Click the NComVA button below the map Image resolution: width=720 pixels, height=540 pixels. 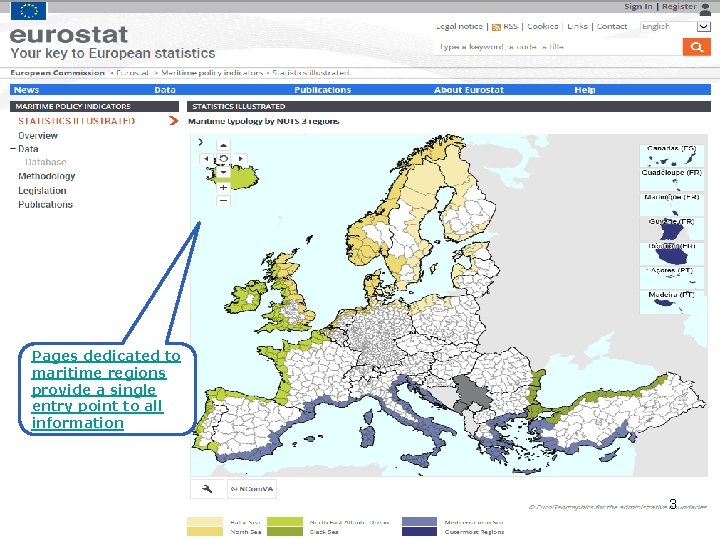[x=252, y=489]
